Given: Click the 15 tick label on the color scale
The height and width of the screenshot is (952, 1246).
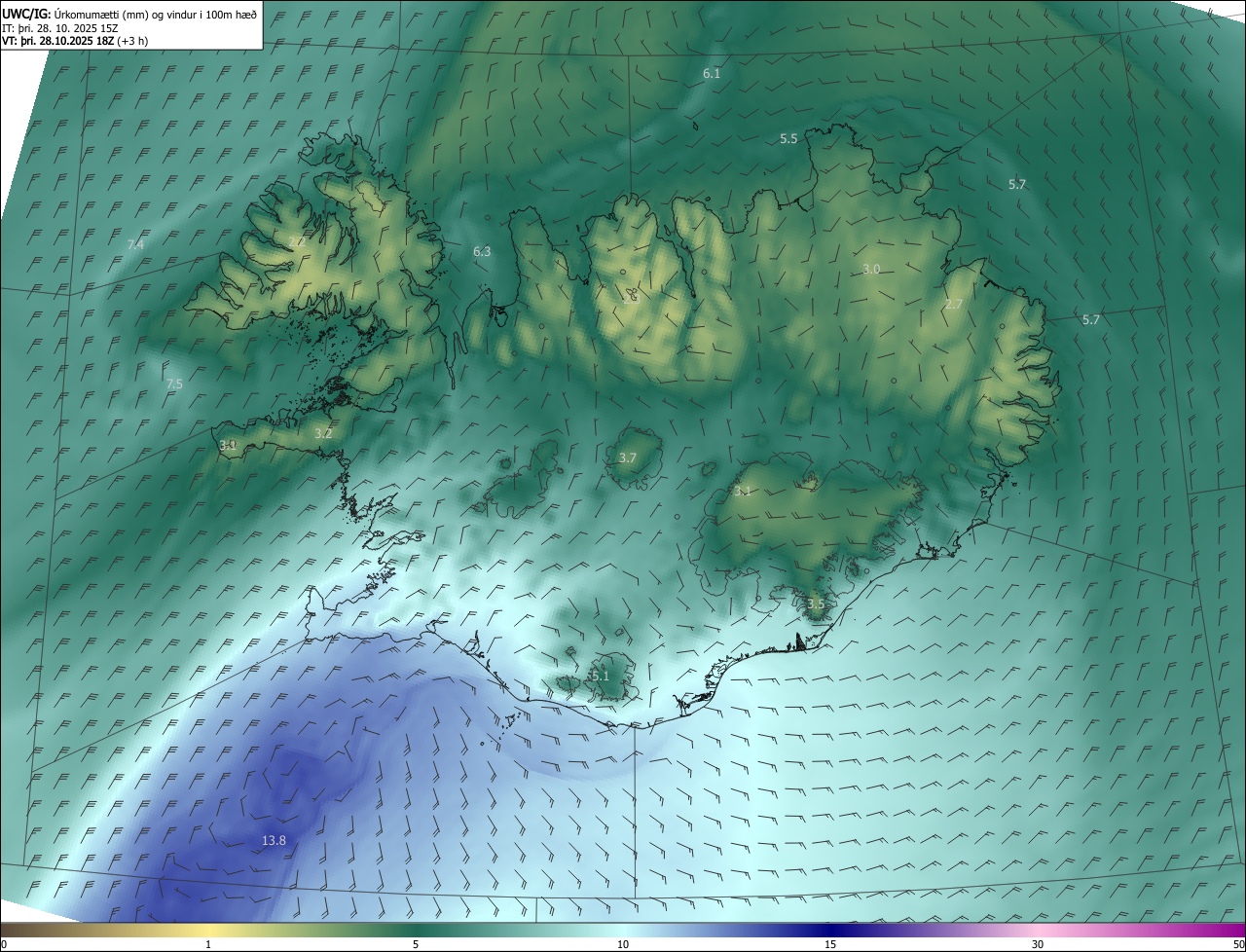Looking at the screenshot, I should pyautogui.click(x=830, y=944).
